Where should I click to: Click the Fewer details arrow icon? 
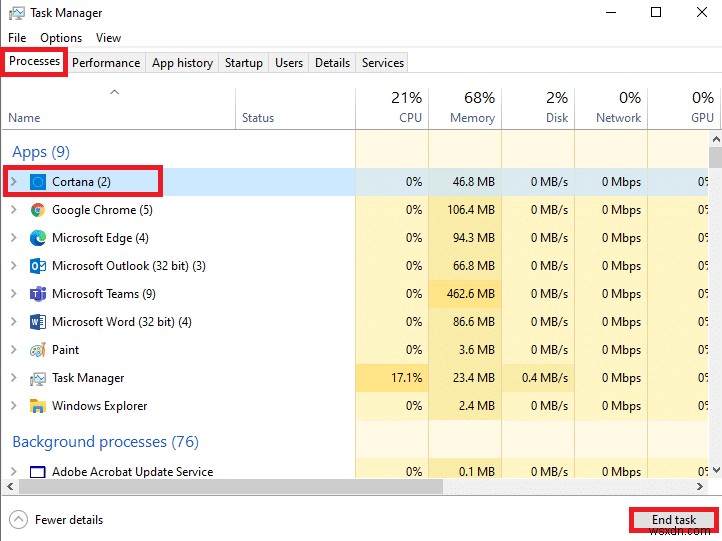[18, 520]
